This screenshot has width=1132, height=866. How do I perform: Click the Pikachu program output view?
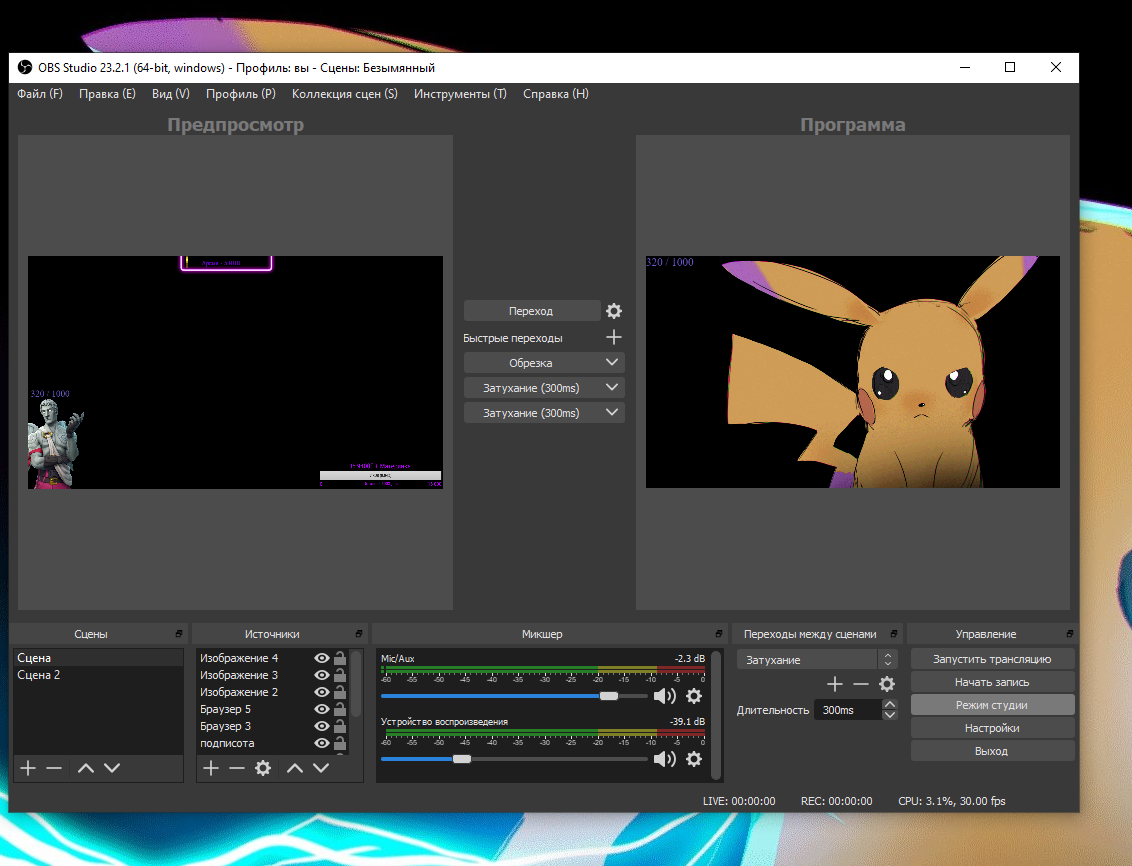point(853,372)
